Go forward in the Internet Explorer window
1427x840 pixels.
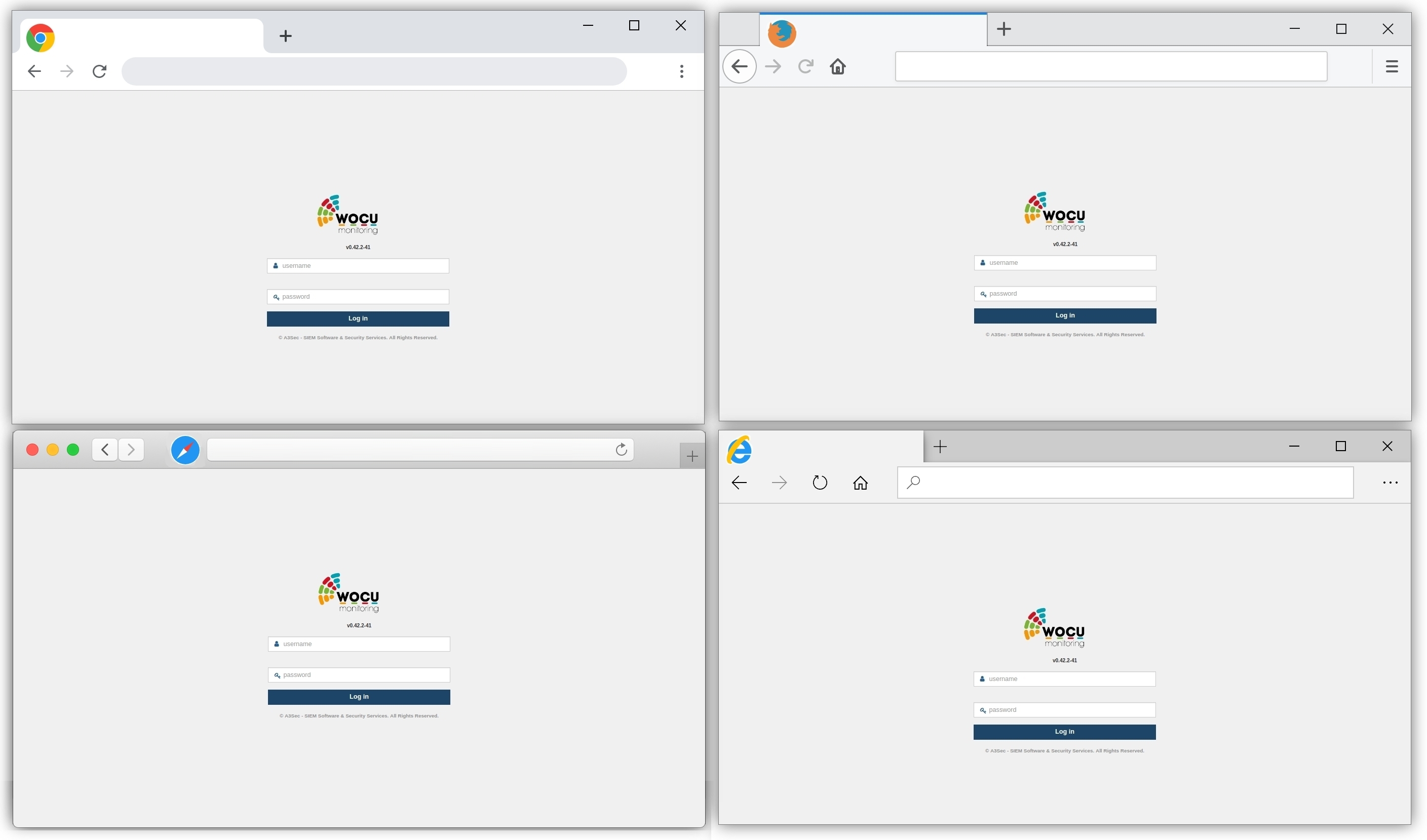pyautogui.click(x=779, y=483)
